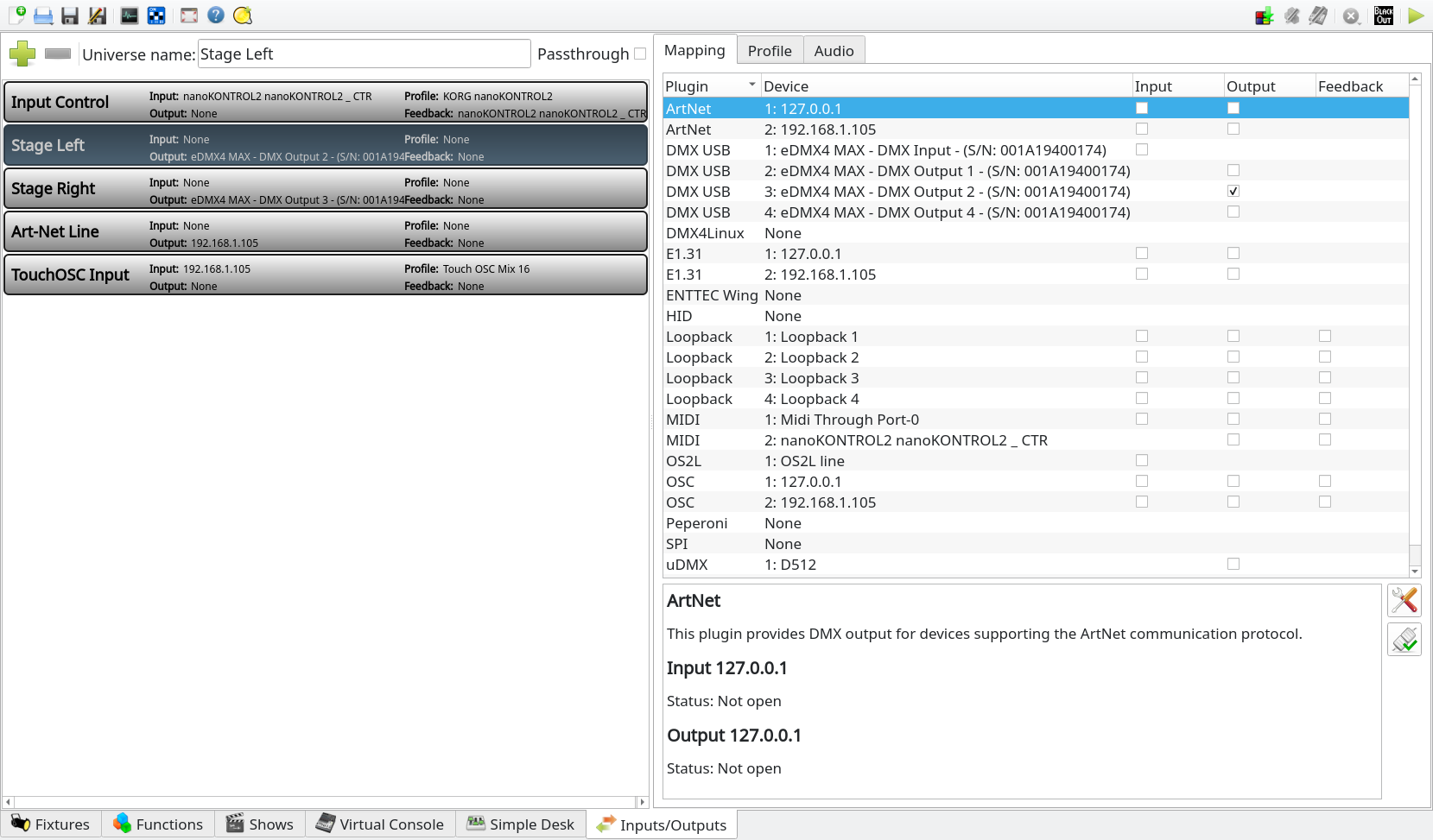Click the Fixtures tab clapper icon

coord(51,824)
